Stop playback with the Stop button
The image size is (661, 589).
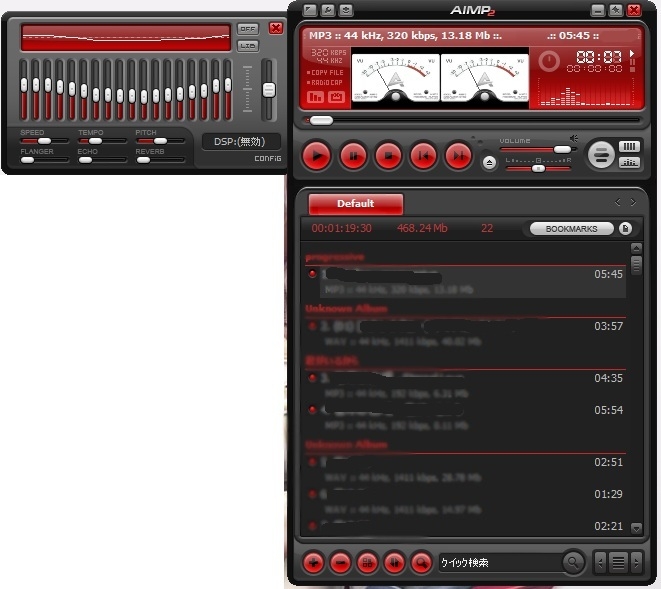pos(388,156)
